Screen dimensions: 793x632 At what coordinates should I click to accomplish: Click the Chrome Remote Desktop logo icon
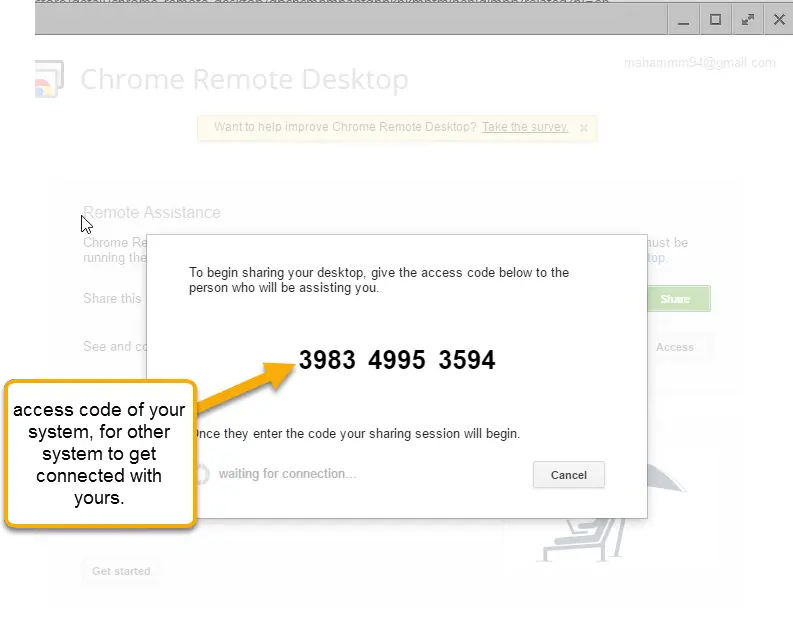coord(50,78)
